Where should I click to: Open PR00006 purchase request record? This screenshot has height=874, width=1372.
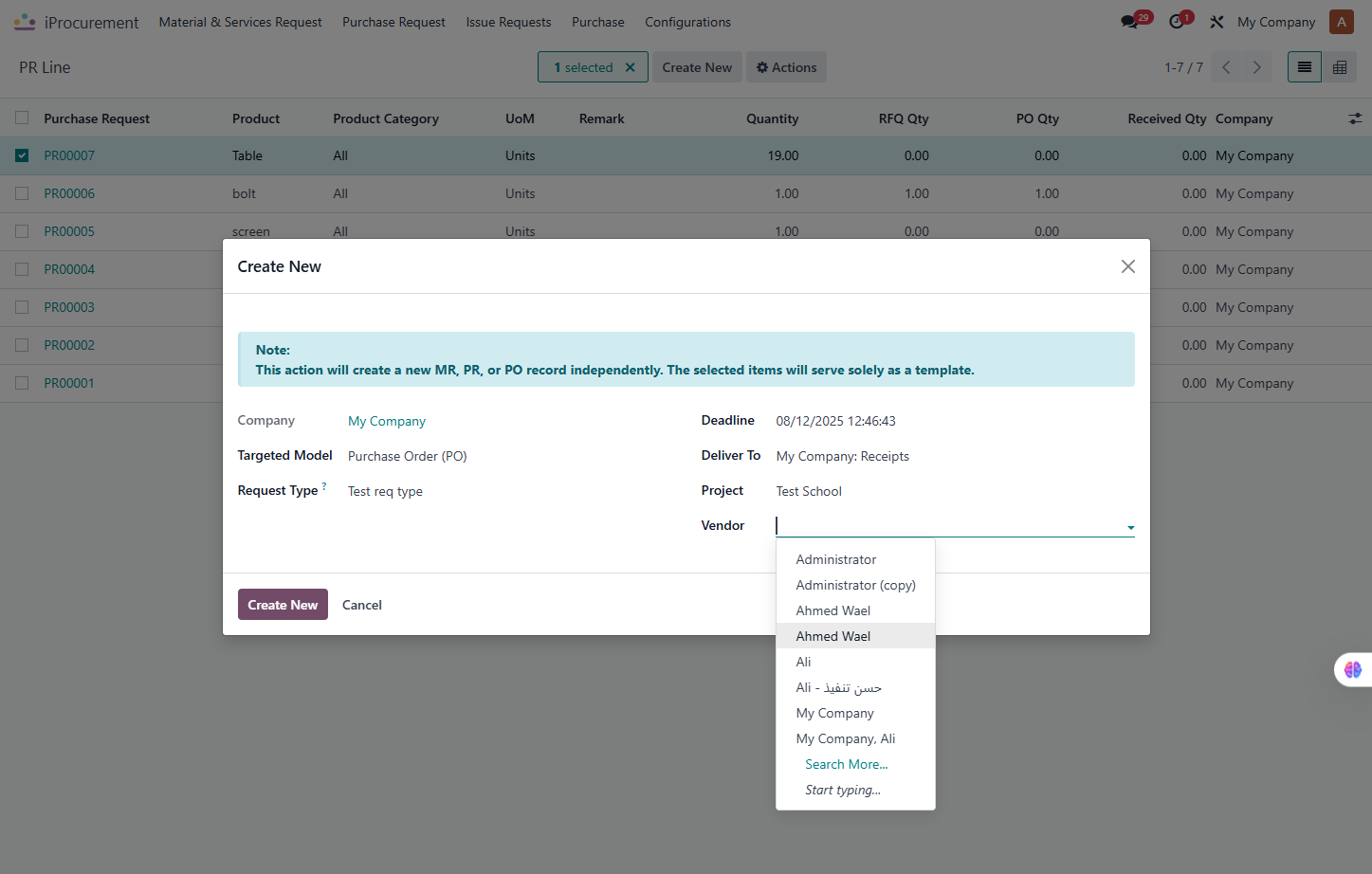click(x=69, y=193)
